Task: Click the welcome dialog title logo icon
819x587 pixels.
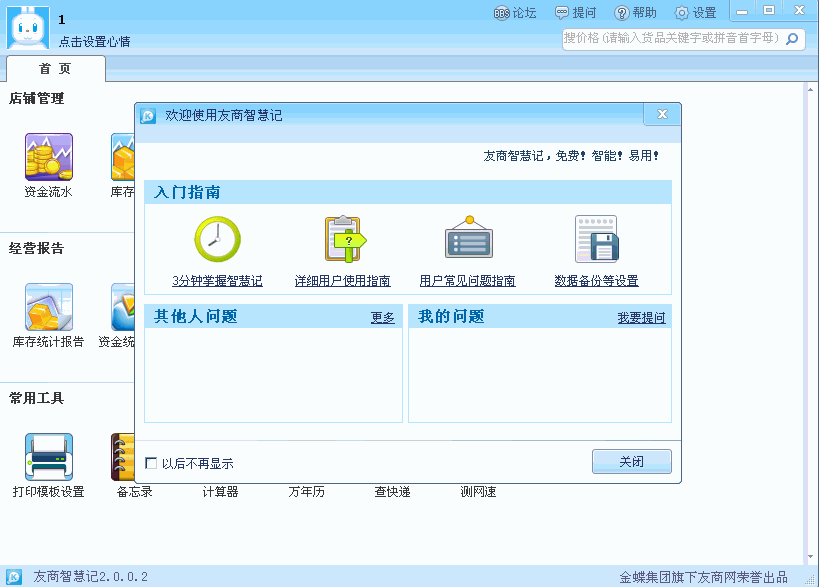Action: click(148, 116)
